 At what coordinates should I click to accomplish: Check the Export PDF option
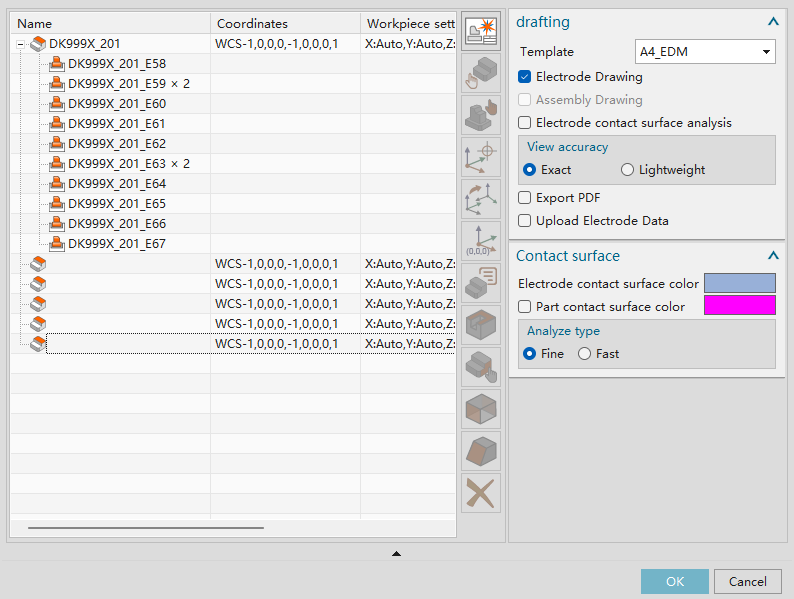(525, 198)
